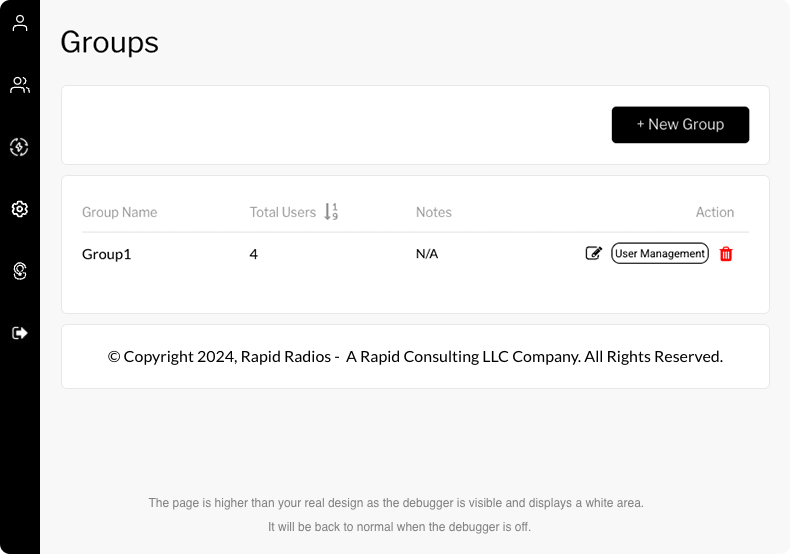Image resolution: width=790 pixels, height=554 pixels.
Task: Click the N/A notes cell for Group1
Action: pyautogui.click(x=427, y=254)
